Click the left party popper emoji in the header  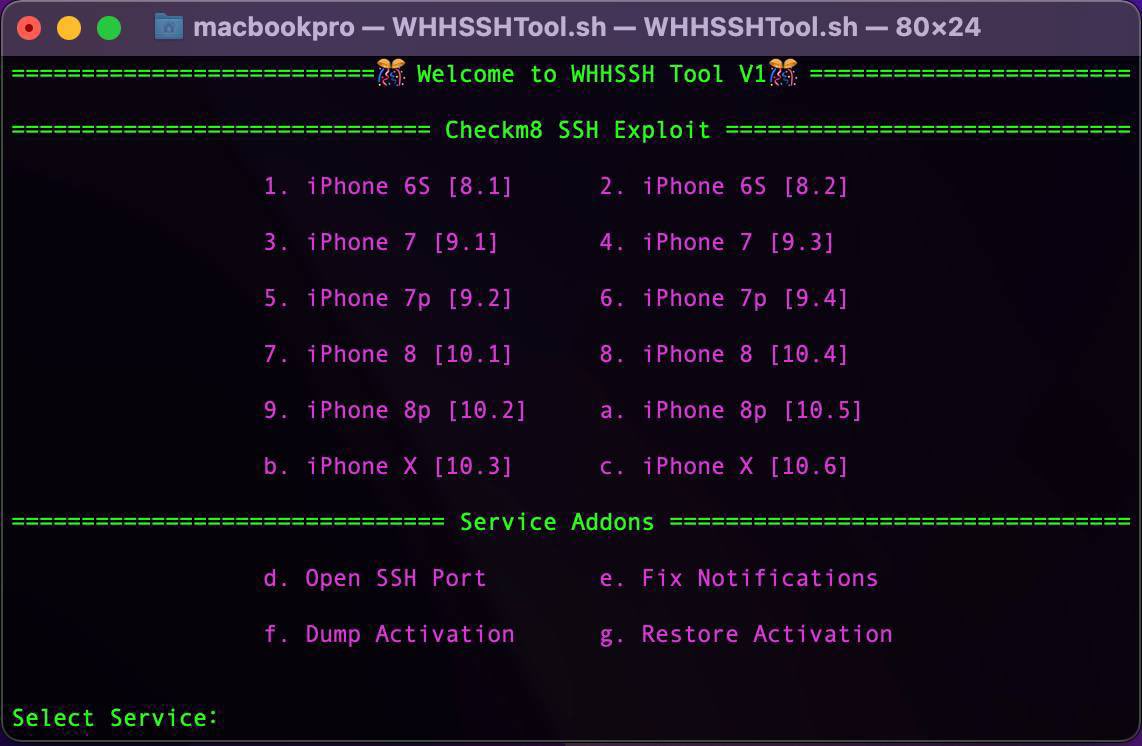click(x=391, y=73)
